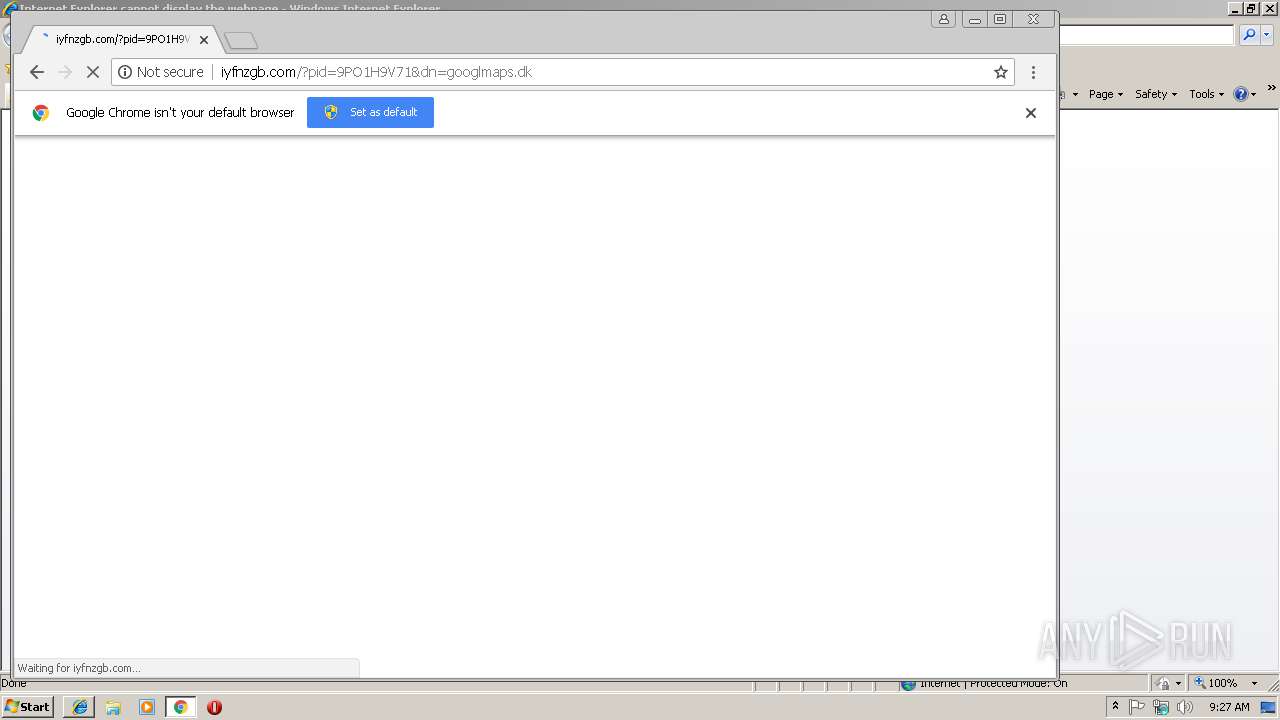Image resolution: width=1280 pixels, height=720 pixels.
Task: Open the Chrome user profile icon
Action: pos(943,19)
